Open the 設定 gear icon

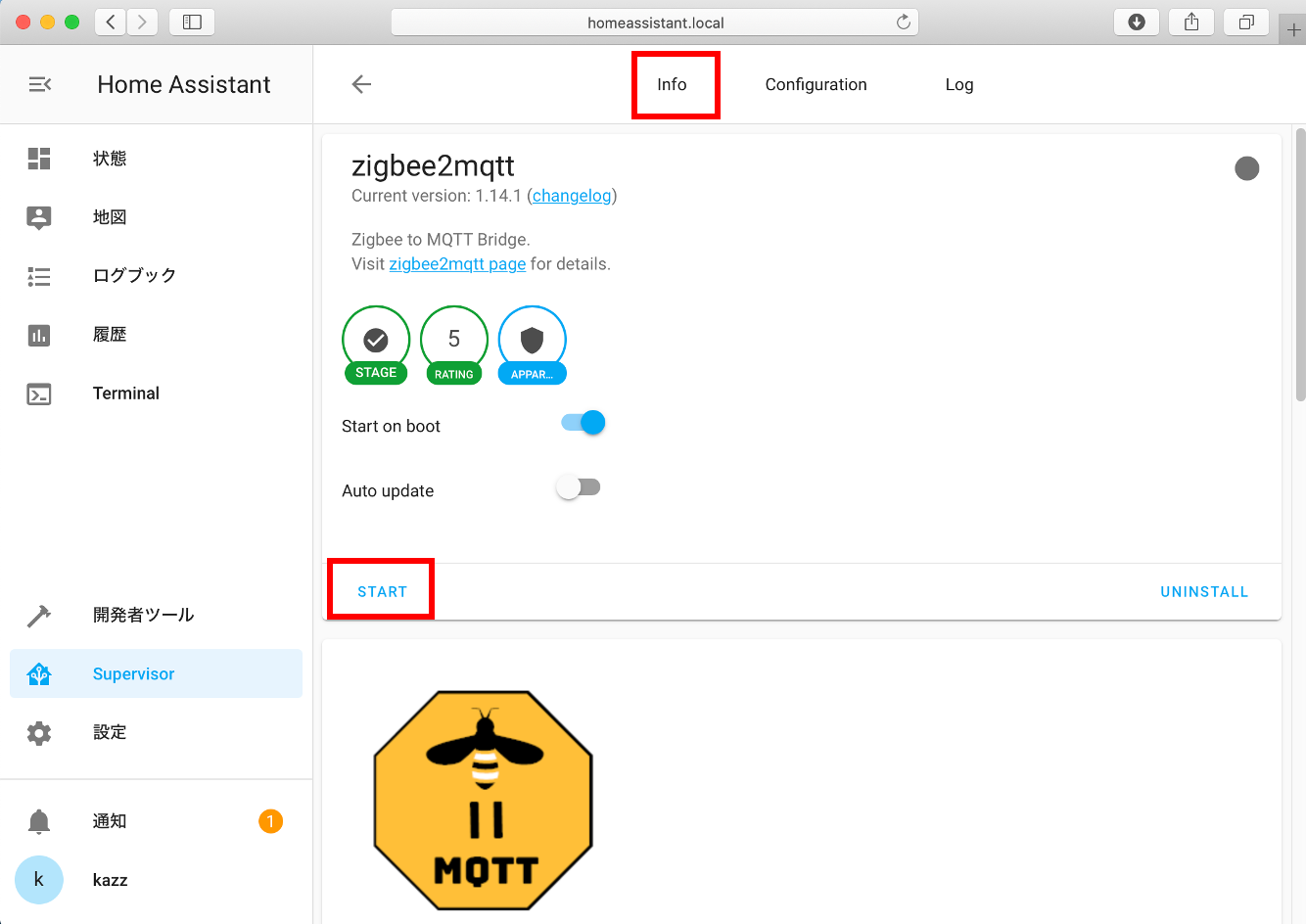39,732
